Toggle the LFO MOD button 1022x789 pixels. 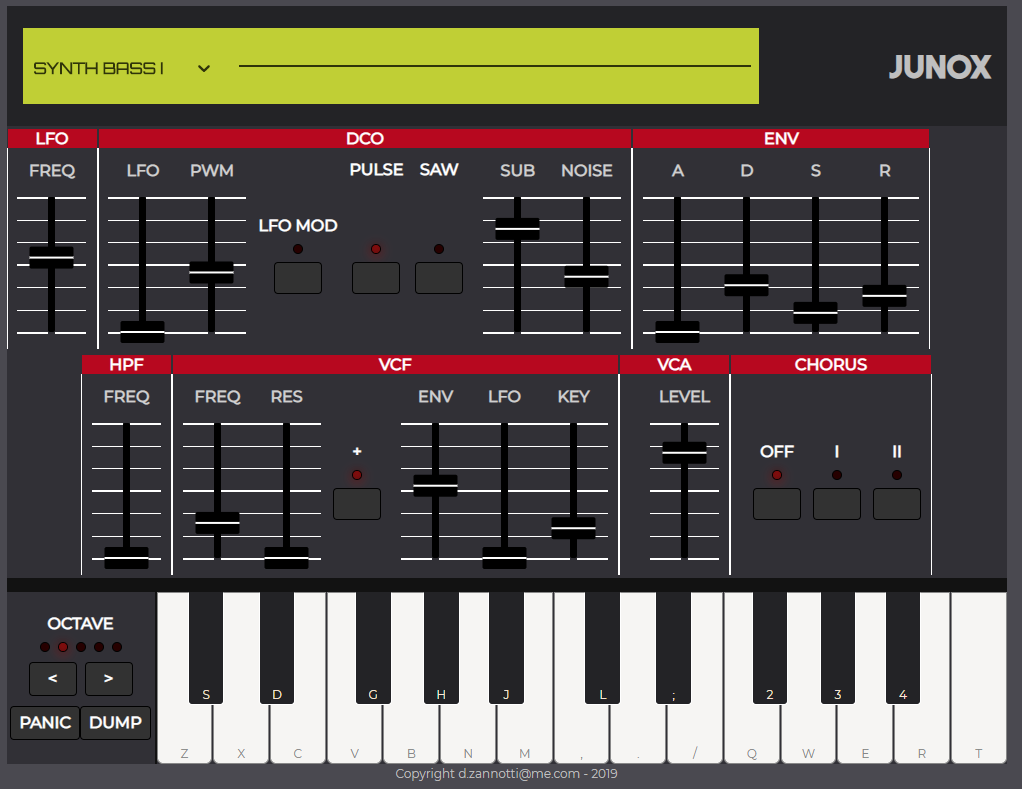click(x=298, y=278)
